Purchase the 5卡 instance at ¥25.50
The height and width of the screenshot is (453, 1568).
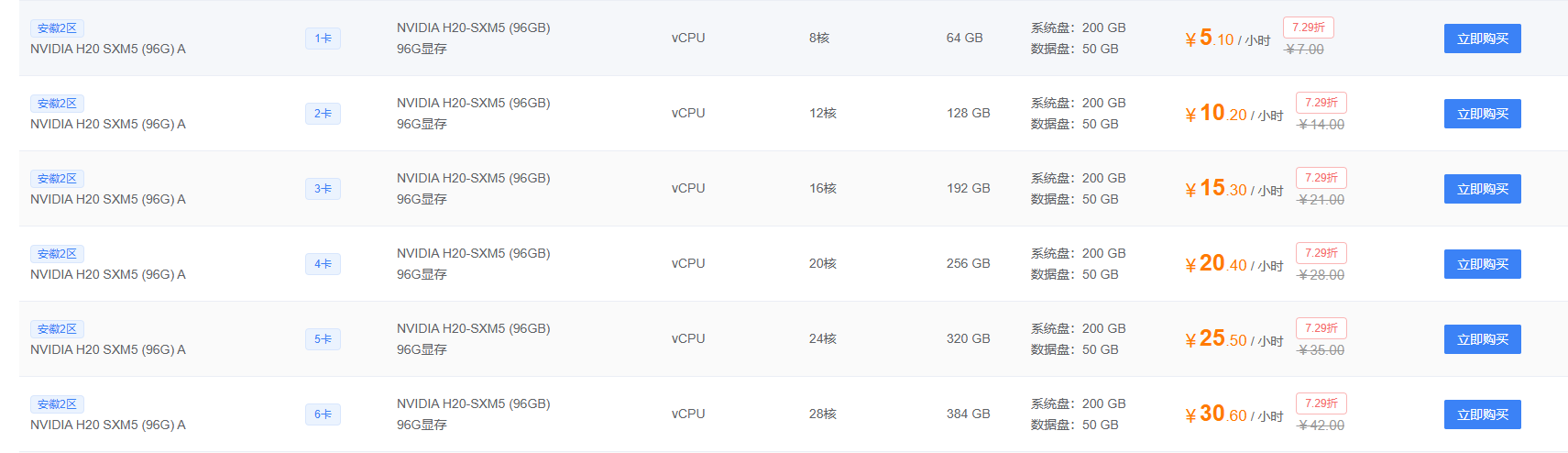coord(1482,339)
